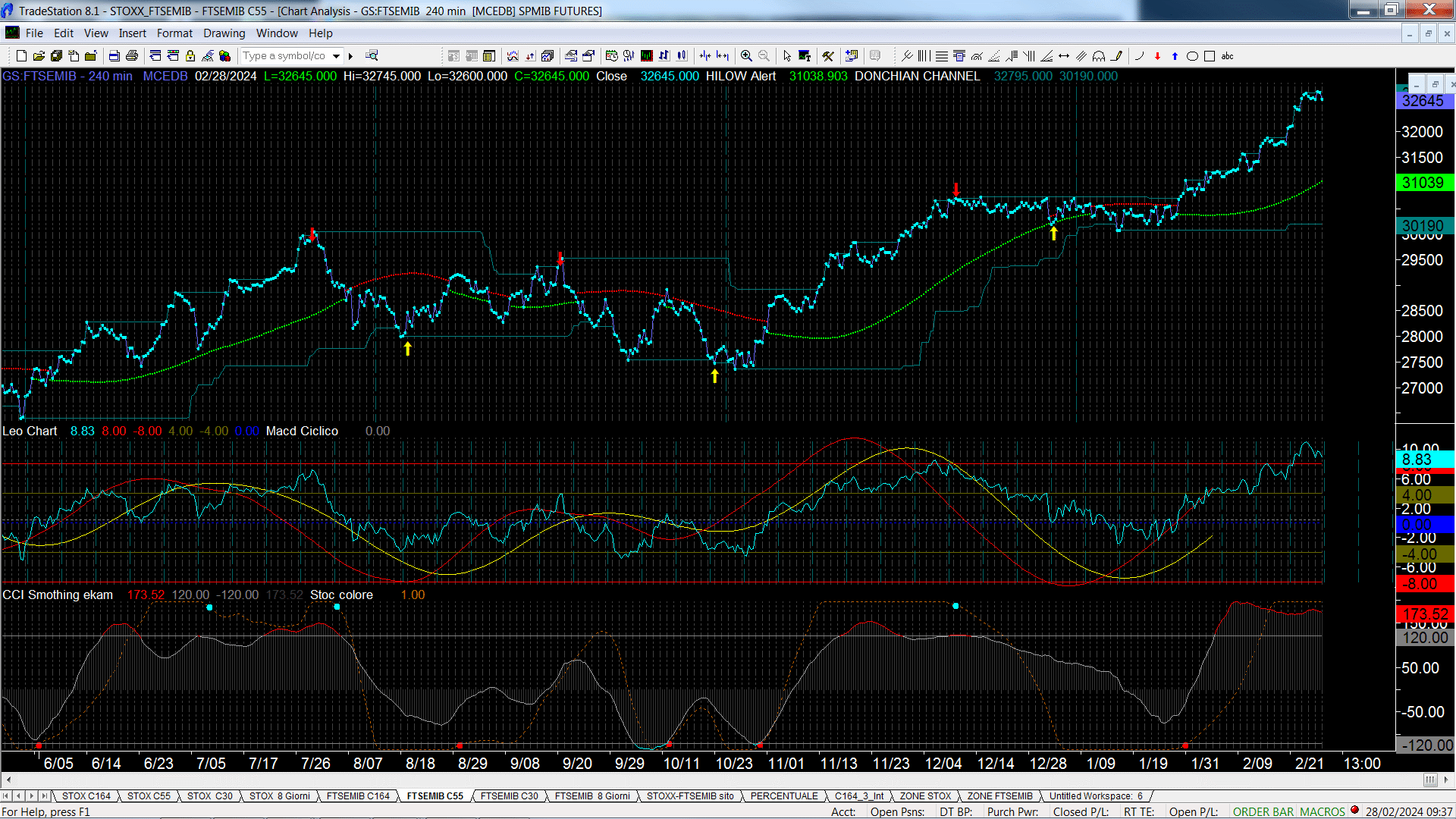Screen dimensions: 1456x819
Task: Select the ellipse drawing tool
Action: [1192, 56]
